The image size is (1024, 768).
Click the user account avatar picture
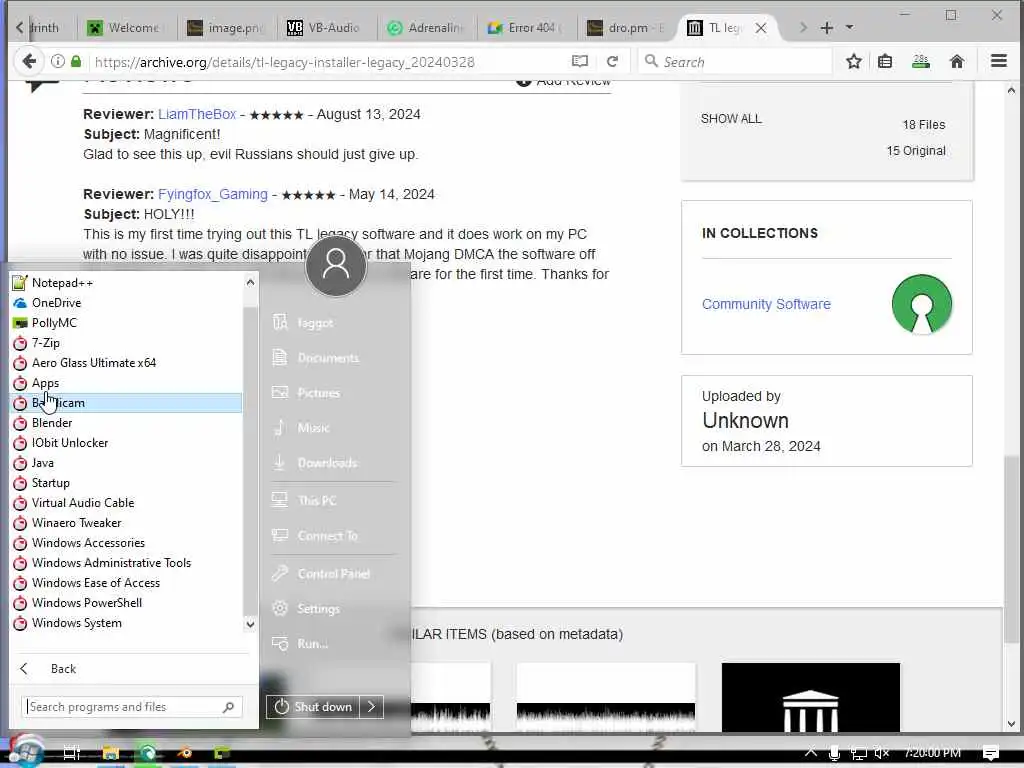pyautogui.click(x=336, y=265)
